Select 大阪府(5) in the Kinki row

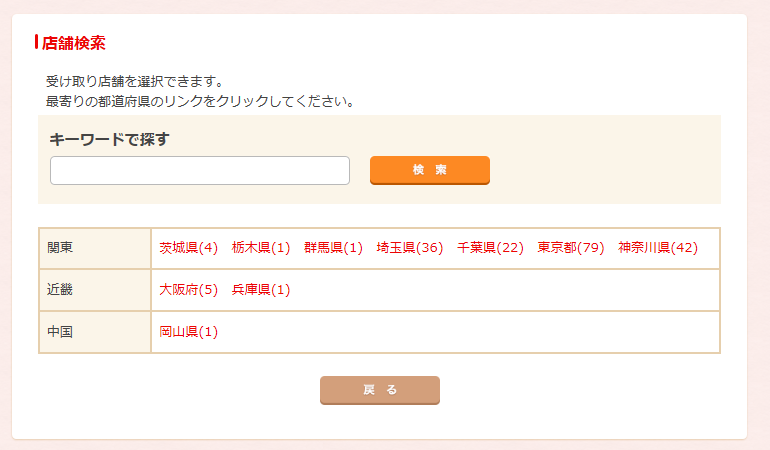[188, 290]
